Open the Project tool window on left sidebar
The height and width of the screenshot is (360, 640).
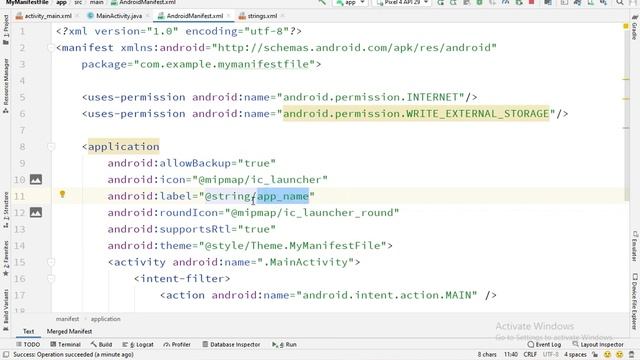6,30
